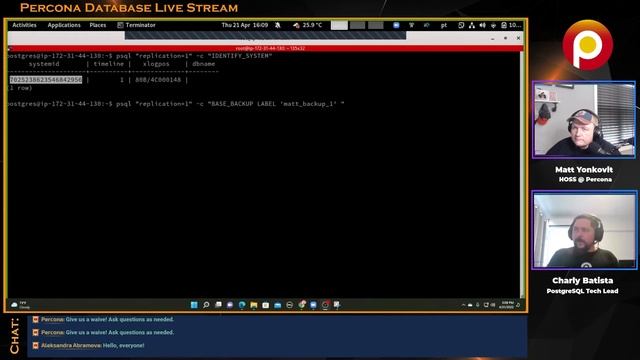This screenshot has height=360, width=640.
Task: Open the clock showing Thu 21 Apr 16:09
Action: 245,25
